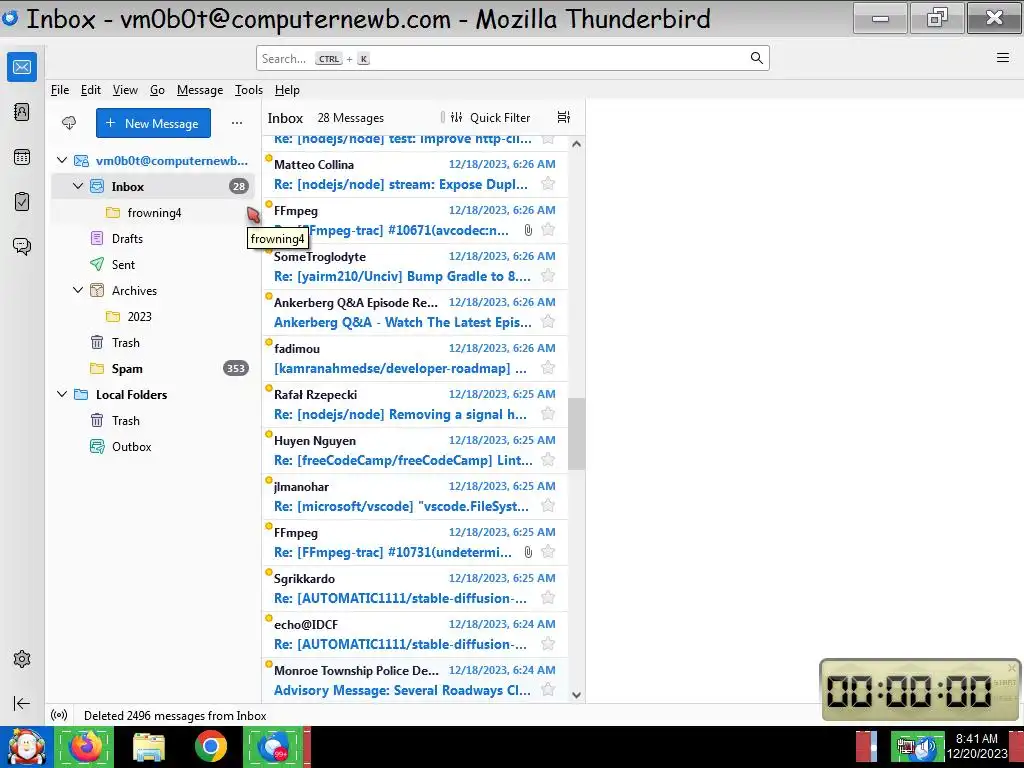Select the account Trash folder under Archives
Viewport: 1024px width, 768px height.
[x=153, y=343]
